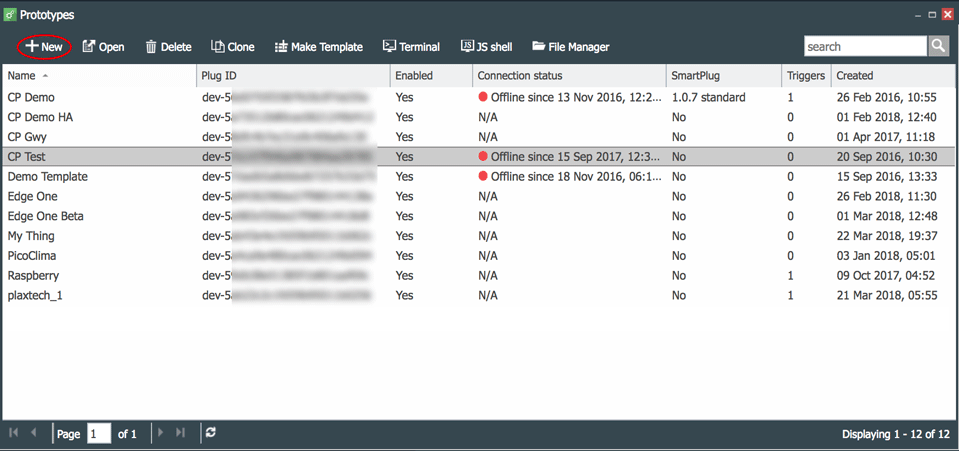
Task: Select the Demo Template row
Action: (479, 176)
